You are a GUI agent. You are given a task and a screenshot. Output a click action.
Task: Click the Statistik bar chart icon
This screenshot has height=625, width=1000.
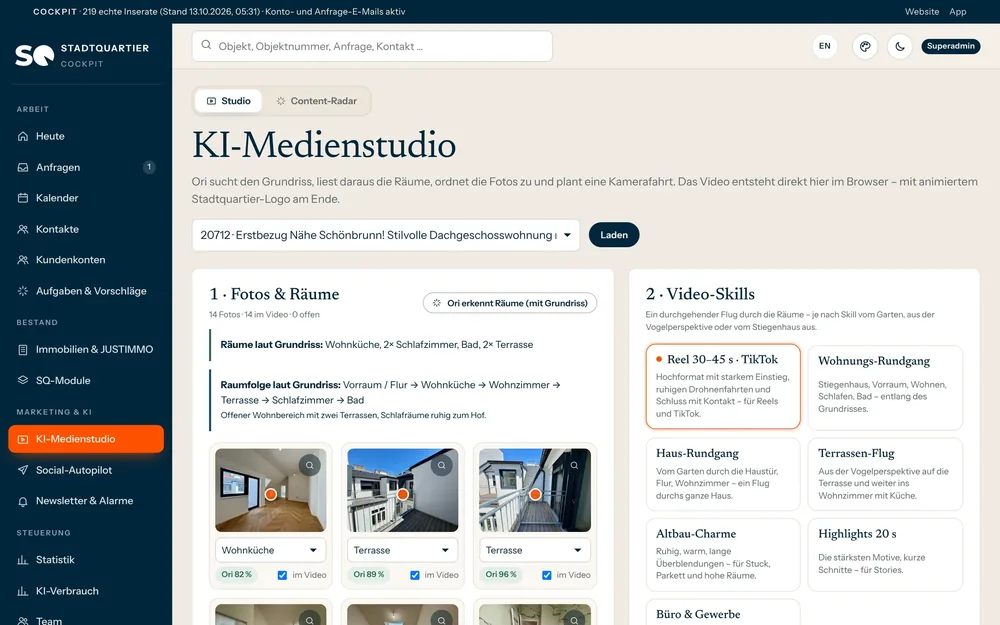23,560
